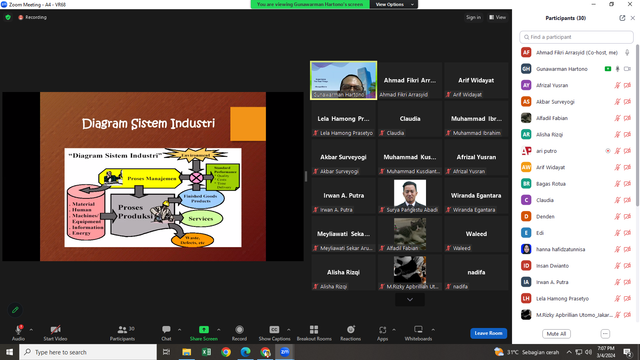Viewport: 640px width, 360px height.
Task: Click Sign in link
Action: [x=473, y=17]
